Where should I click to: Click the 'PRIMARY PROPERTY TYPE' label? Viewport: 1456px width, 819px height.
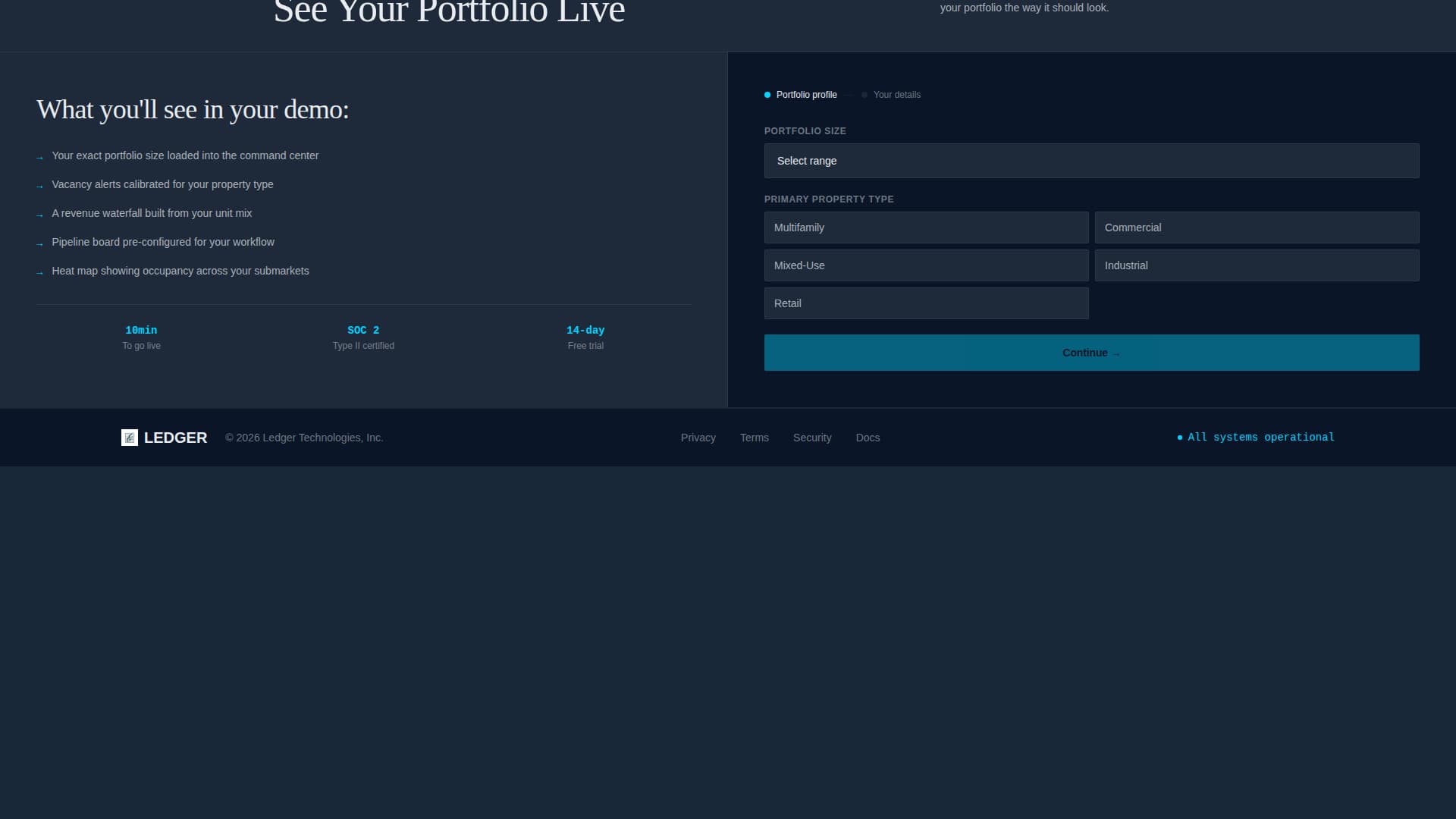pos(829,199)
